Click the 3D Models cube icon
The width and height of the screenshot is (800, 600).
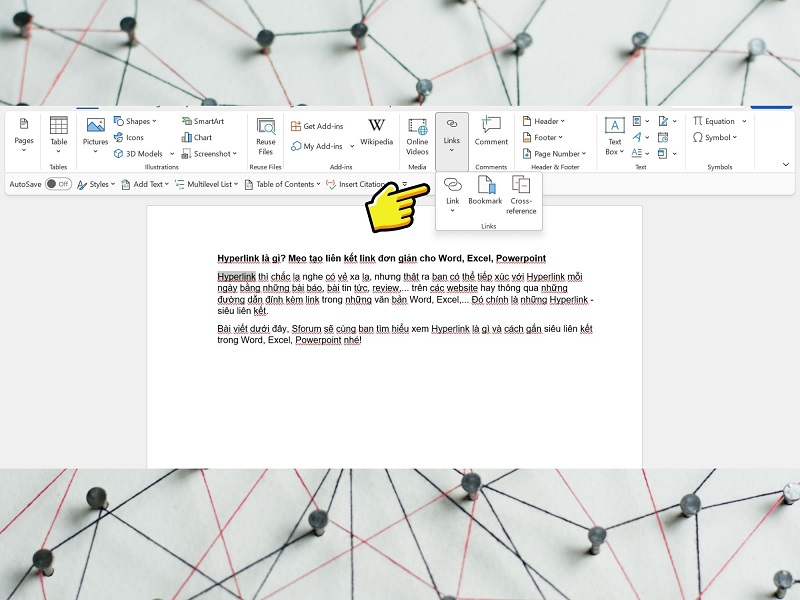118,154
